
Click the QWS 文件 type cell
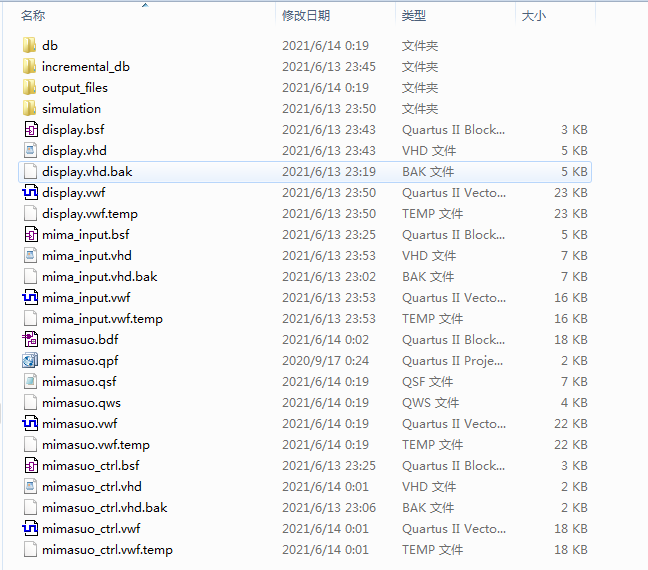pos(430,403)
